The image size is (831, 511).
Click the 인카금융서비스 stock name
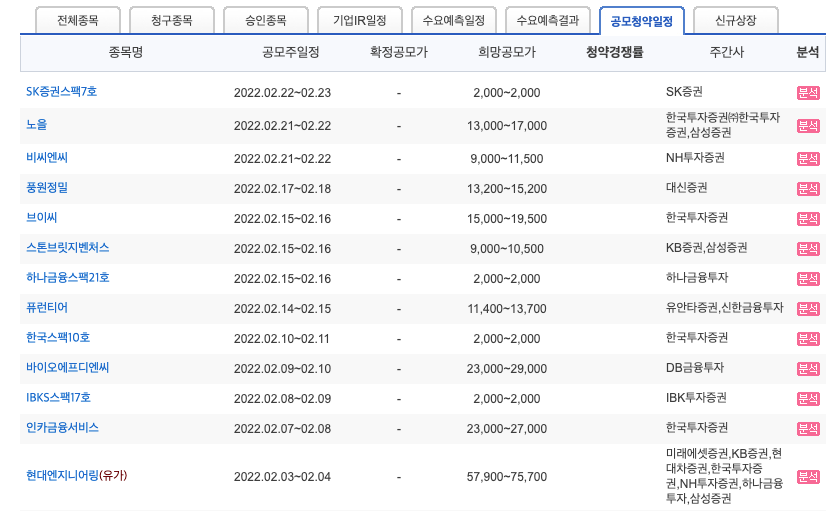coord(63,427)
